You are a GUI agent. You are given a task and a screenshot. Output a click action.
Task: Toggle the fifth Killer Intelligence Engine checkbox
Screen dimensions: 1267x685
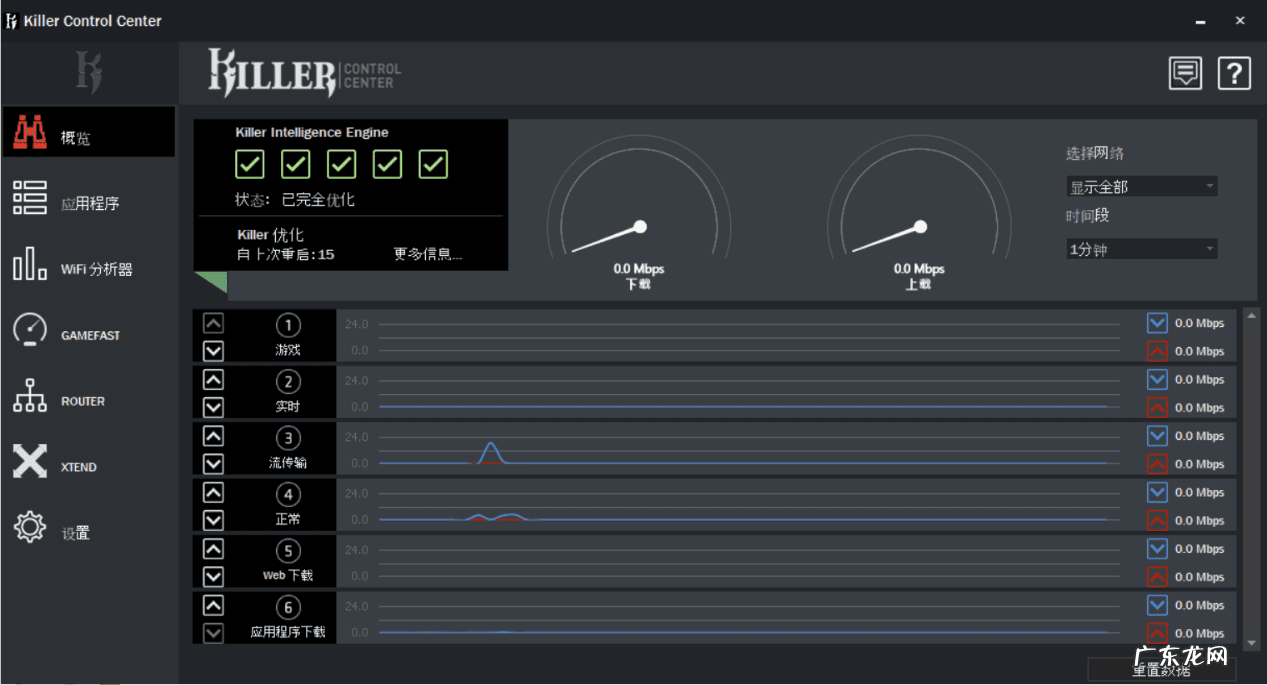click(x=433, y=164)
